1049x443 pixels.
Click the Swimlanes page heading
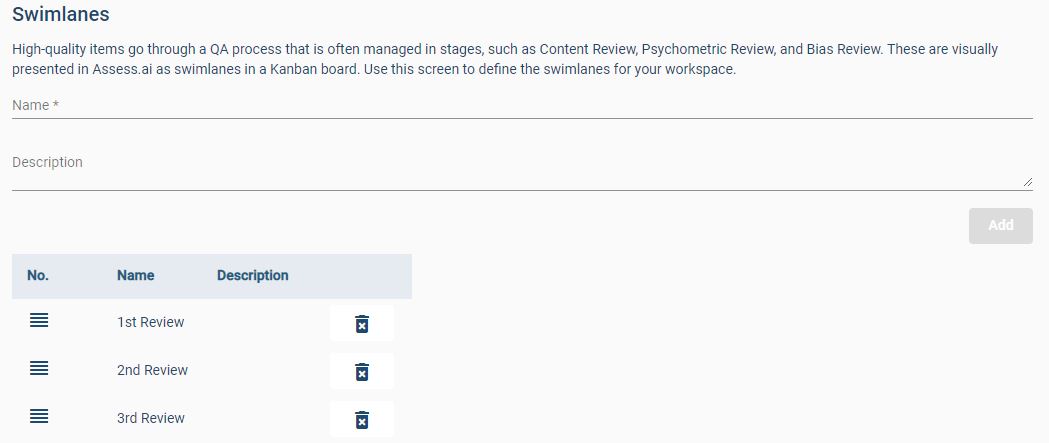(61, 15)
